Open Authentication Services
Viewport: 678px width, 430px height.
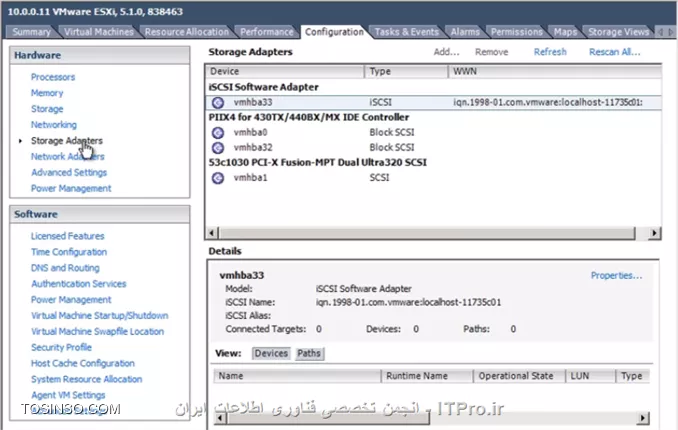pyautogui.click(x=78, y=284)
